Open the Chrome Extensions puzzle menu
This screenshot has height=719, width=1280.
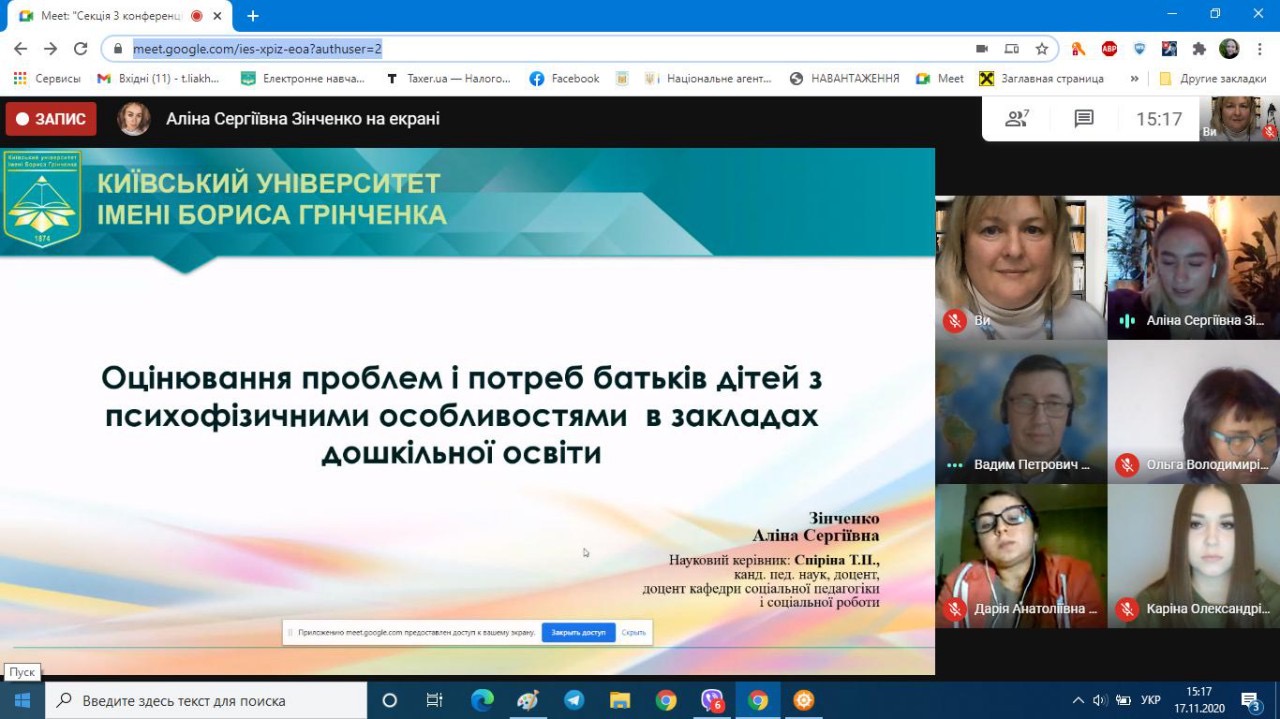pyautogui.click(x=1200, y=48)
